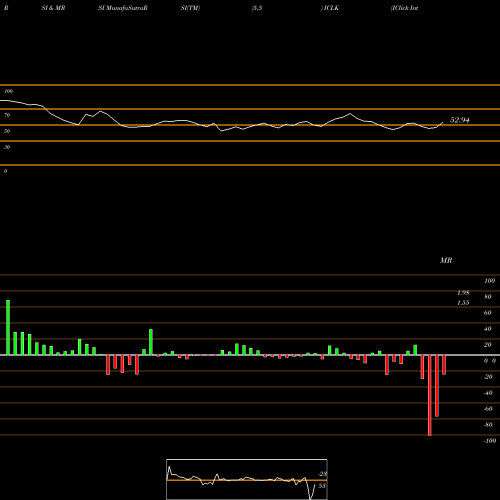Click the ICLK ticker symbol text
The image size is (500, 500).
click(x=331, y=8)
